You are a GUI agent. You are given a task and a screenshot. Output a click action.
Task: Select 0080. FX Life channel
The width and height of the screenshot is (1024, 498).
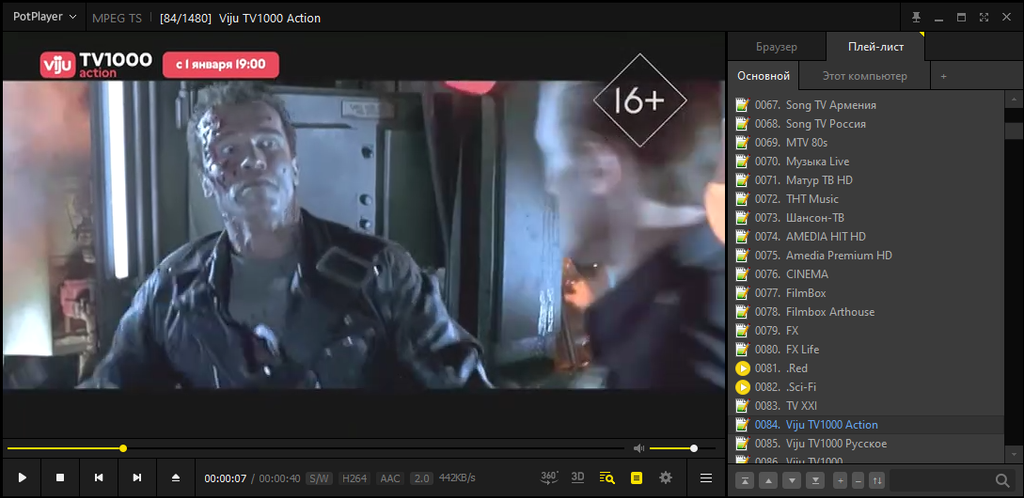pyautogui.click(x=866, y=349)
